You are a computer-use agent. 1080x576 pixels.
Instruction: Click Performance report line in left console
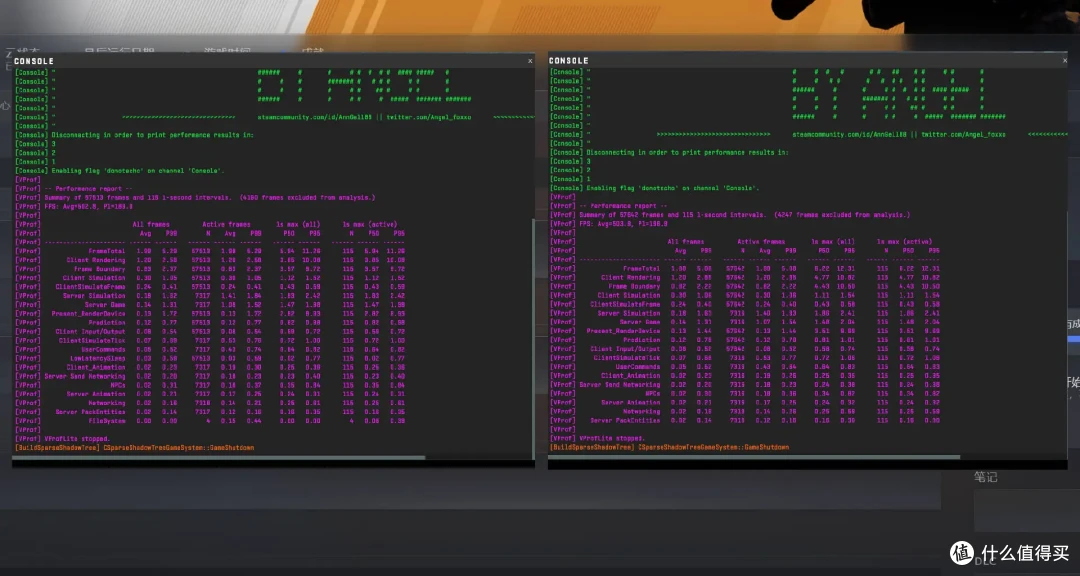(x=74, y=189)
